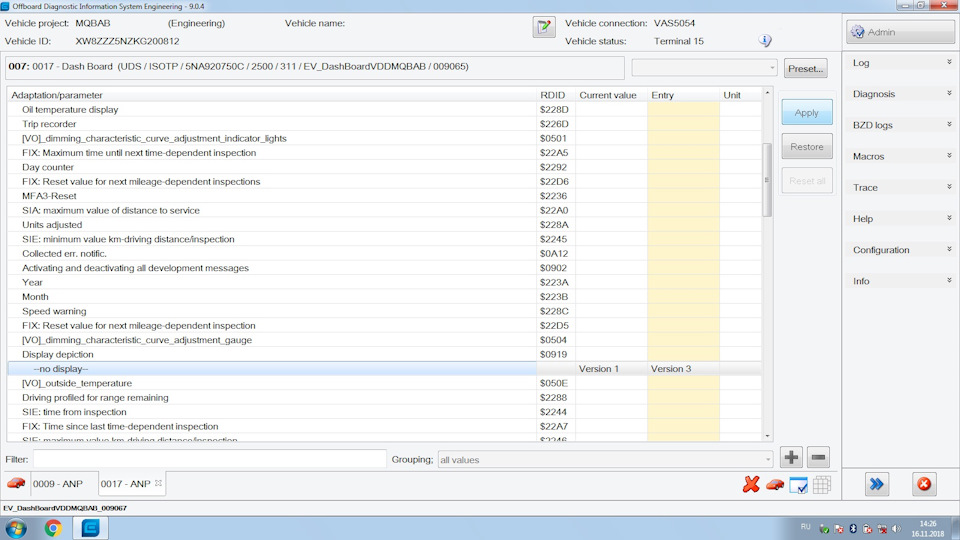Close the 0017 - ANP tab
This screenshot has height=540, width=960.
point(159,483)
